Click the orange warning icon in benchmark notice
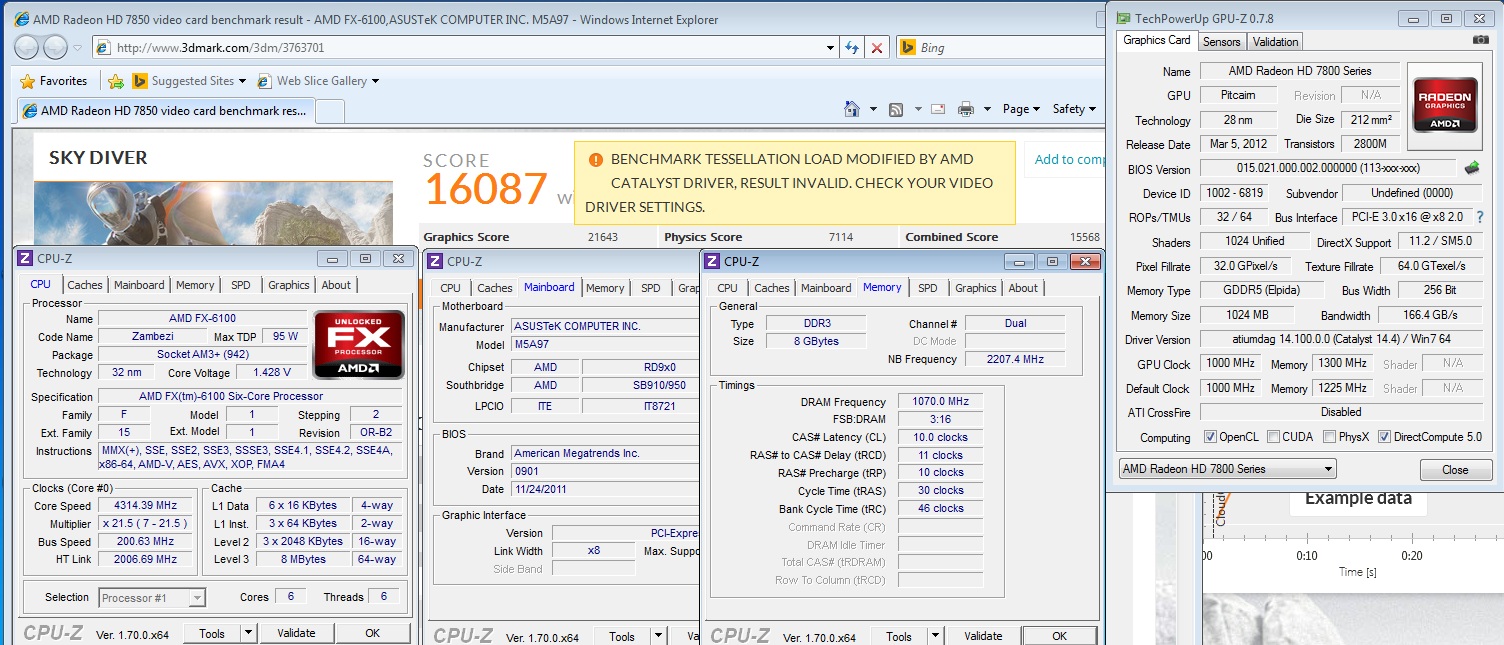Screen dimensions: 1504x645 [595, 159]
